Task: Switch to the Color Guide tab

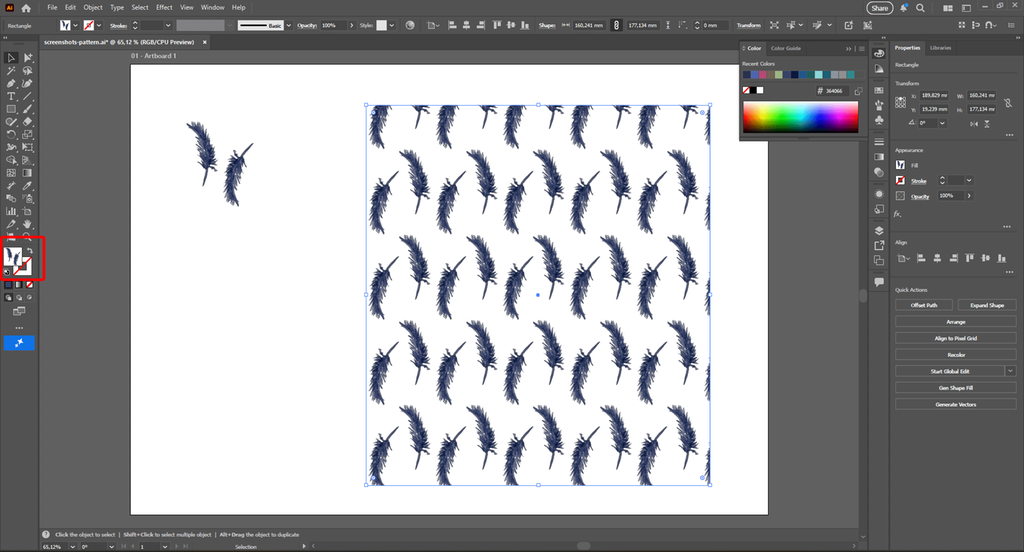Action: tap(786, 48)
